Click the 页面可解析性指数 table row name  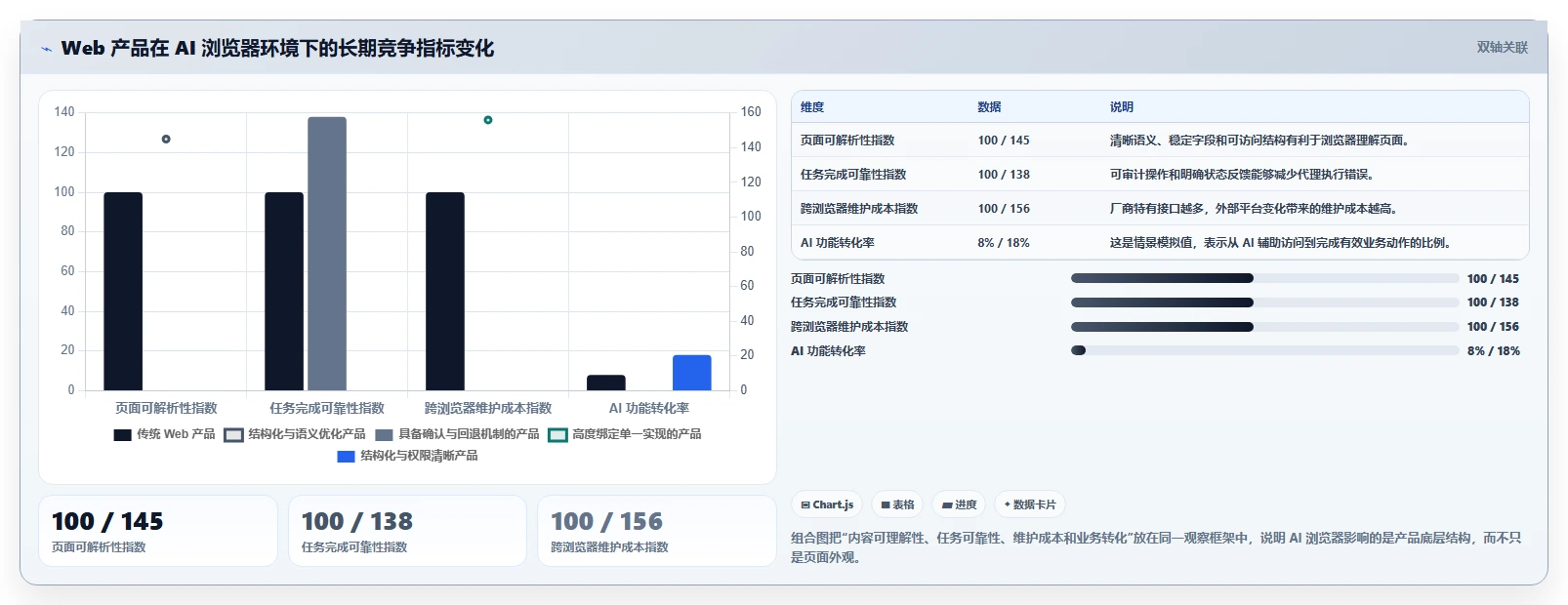tap(847, 141)
